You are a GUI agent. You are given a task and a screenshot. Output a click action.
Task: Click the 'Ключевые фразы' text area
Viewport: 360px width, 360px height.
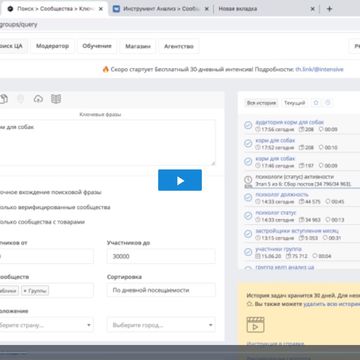coord(107,142)
